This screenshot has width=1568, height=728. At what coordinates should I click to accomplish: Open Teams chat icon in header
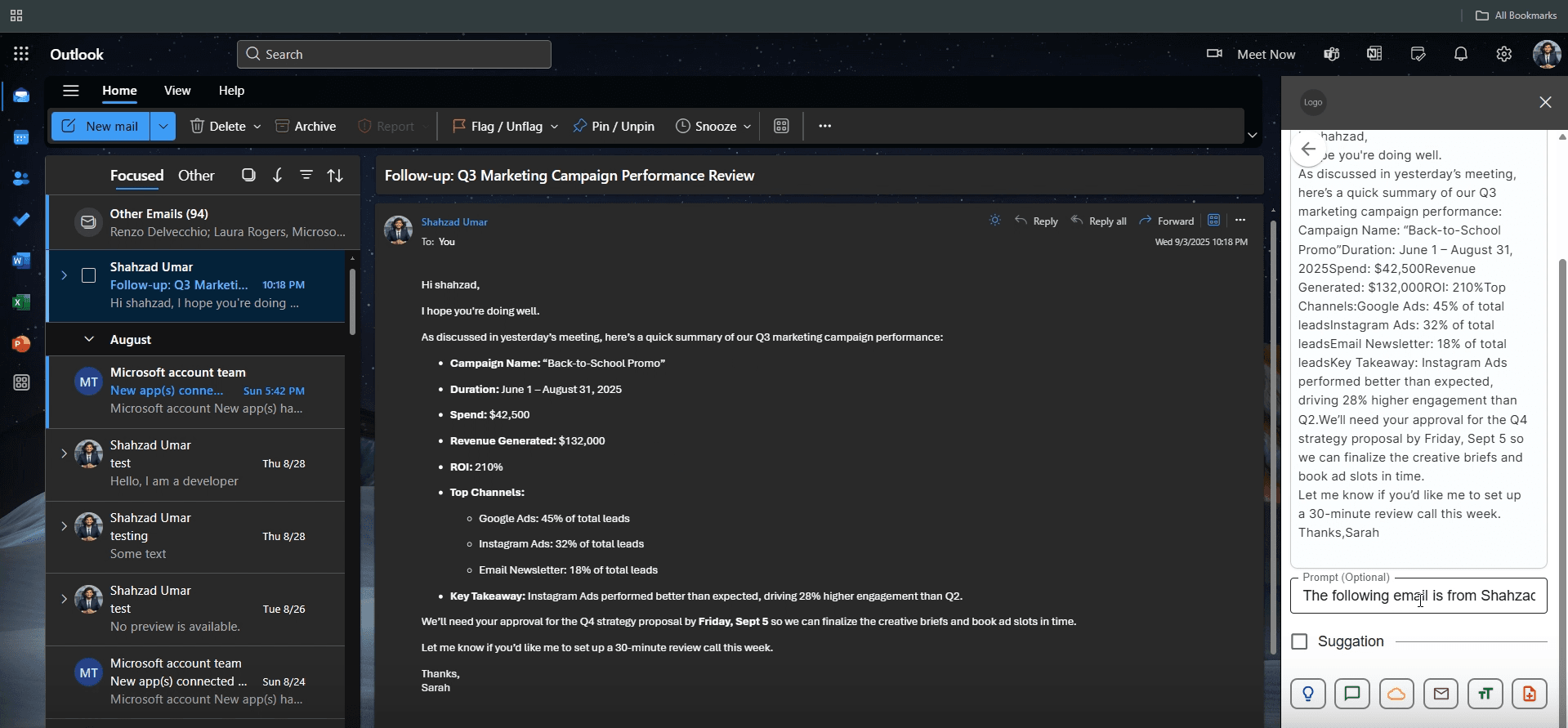pyautogui.click(x=1332, y=54)
